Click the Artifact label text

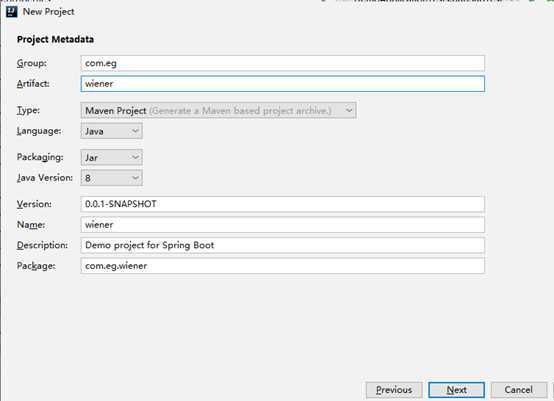click(x=33, y=84)
